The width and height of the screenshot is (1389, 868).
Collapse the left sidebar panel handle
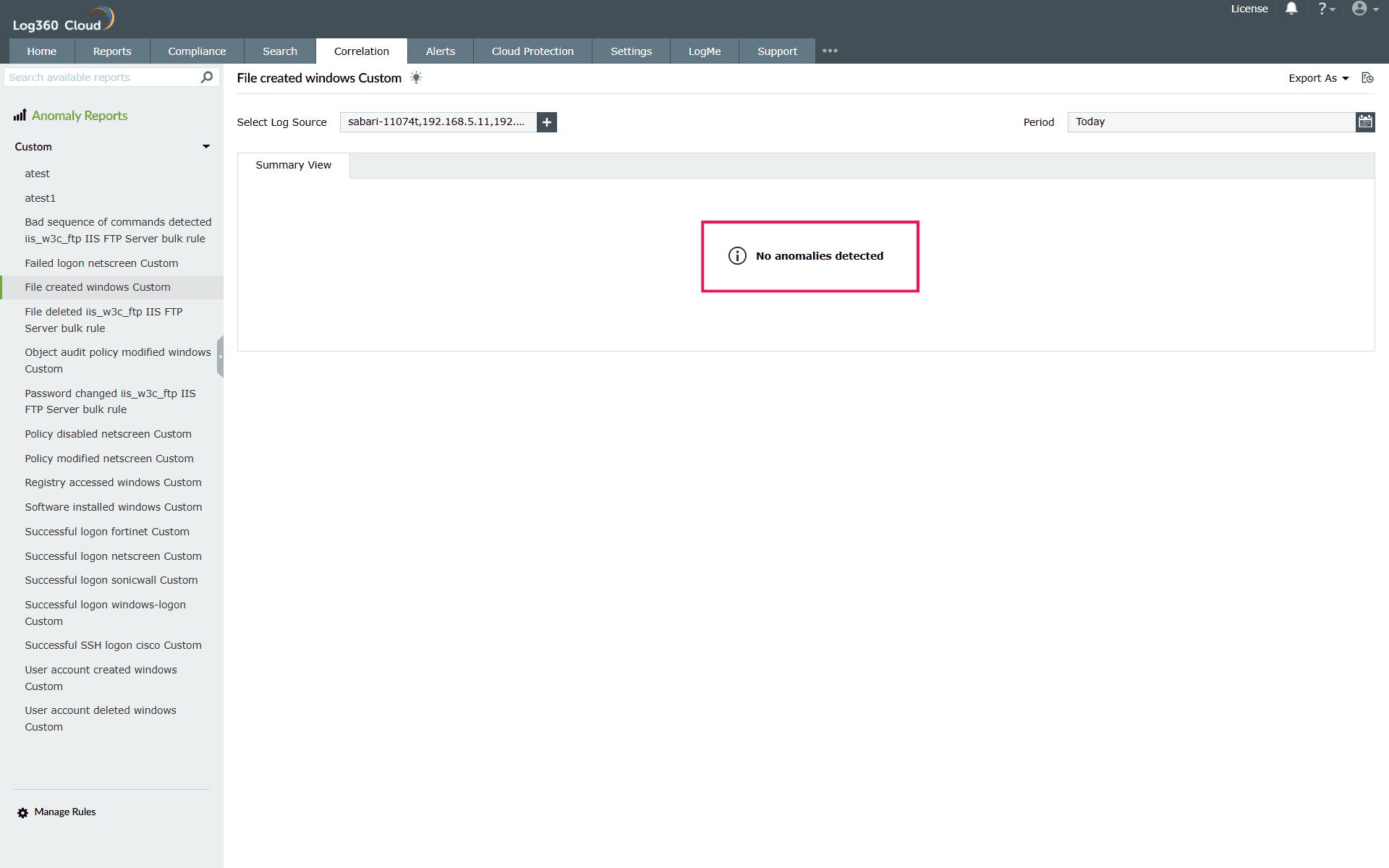(x=220, y=356)
